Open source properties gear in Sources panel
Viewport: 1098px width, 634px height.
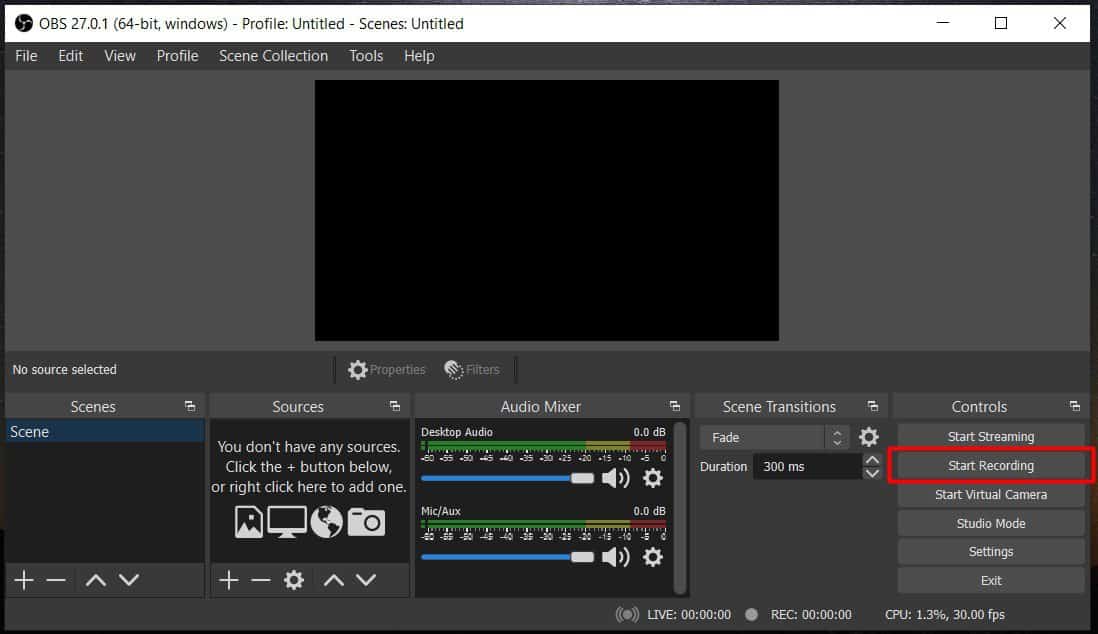point(294,580)
